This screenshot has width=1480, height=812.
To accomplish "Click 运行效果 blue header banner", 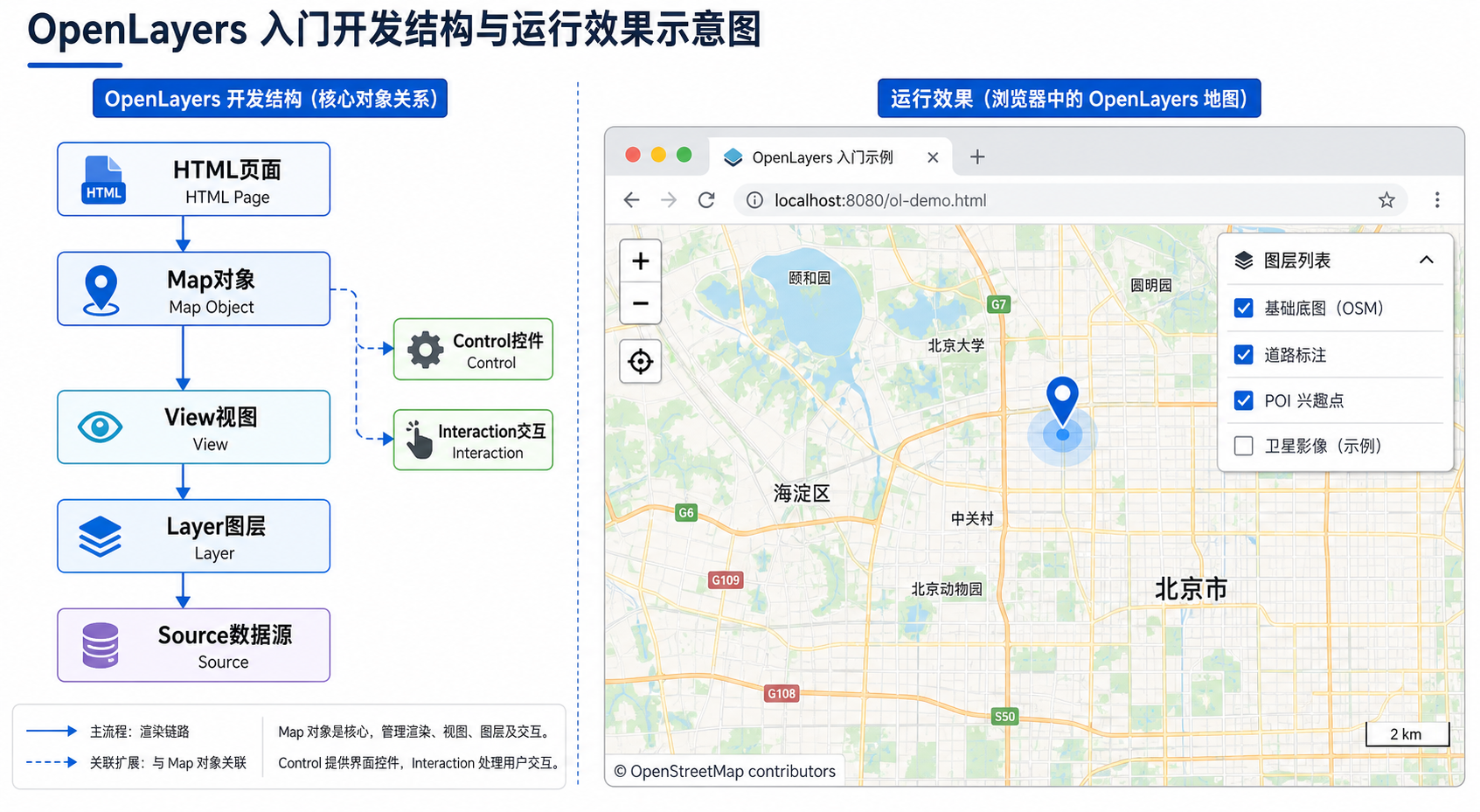I will tap(1069, 98).
